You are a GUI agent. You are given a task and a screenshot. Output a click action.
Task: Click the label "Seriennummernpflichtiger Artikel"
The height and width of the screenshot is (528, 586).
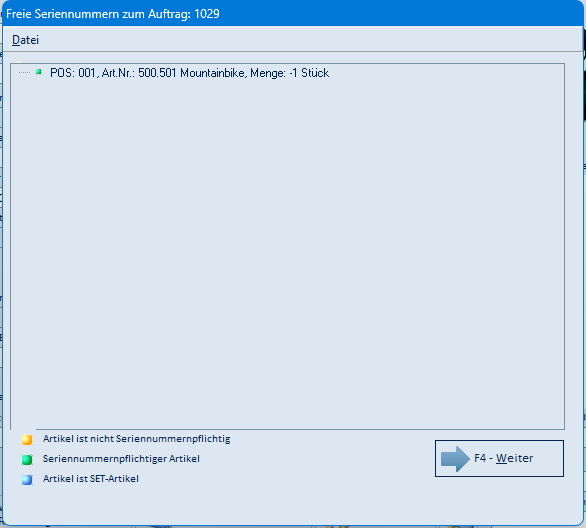coord(121,459)
